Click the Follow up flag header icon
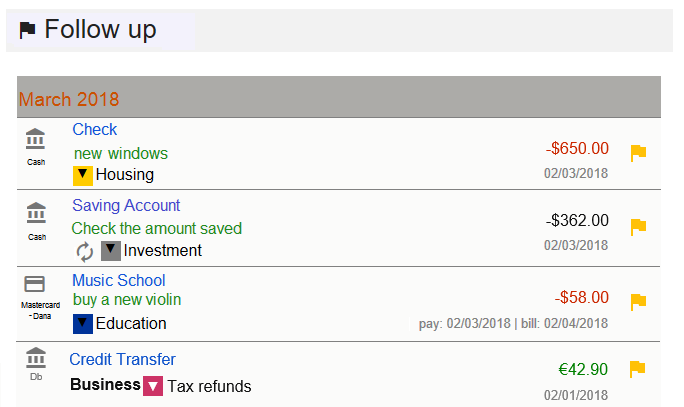This screenshot has height=407, width=684. [27, 31]
